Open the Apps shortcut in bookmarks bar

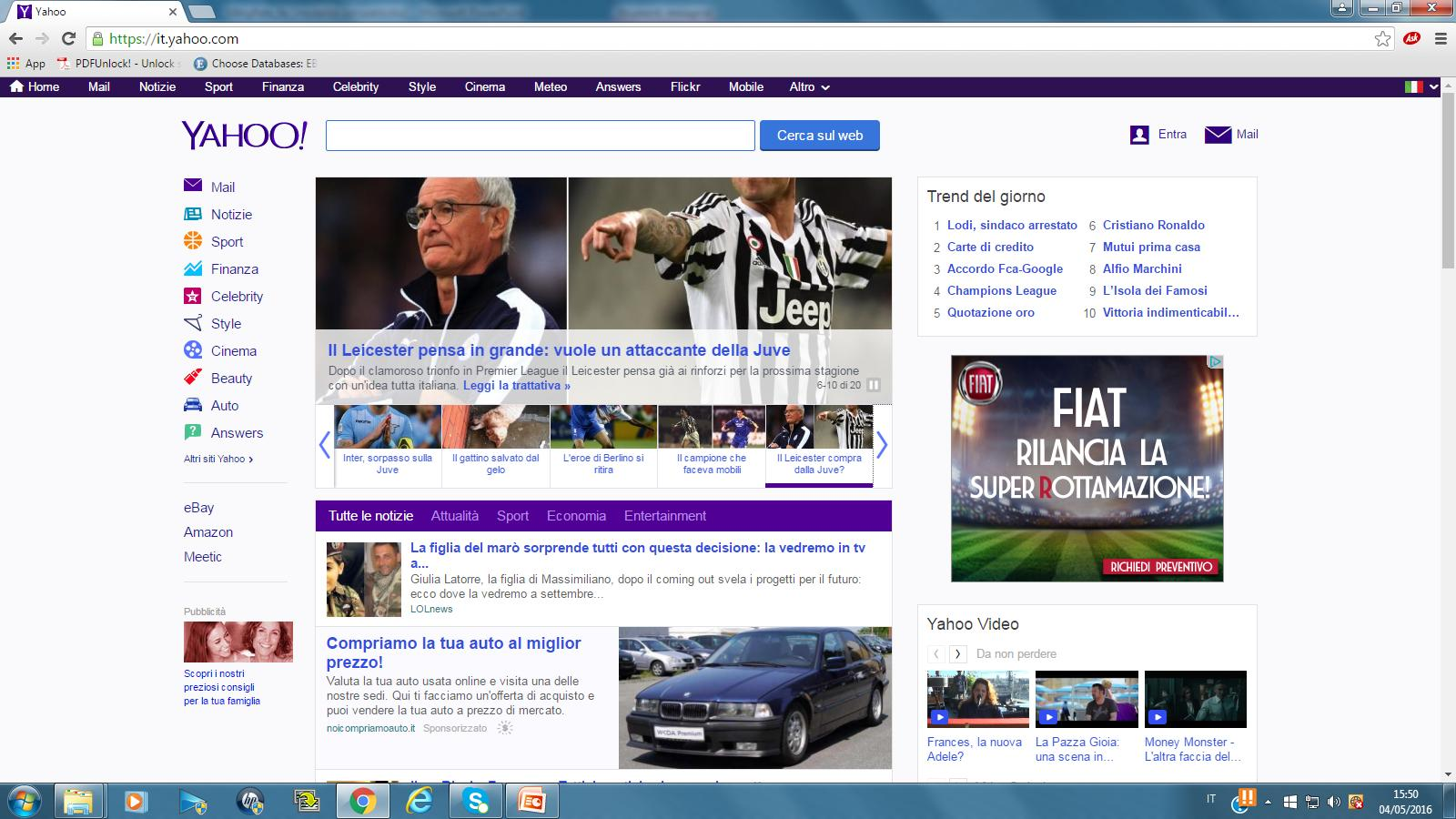click(25, 64)
